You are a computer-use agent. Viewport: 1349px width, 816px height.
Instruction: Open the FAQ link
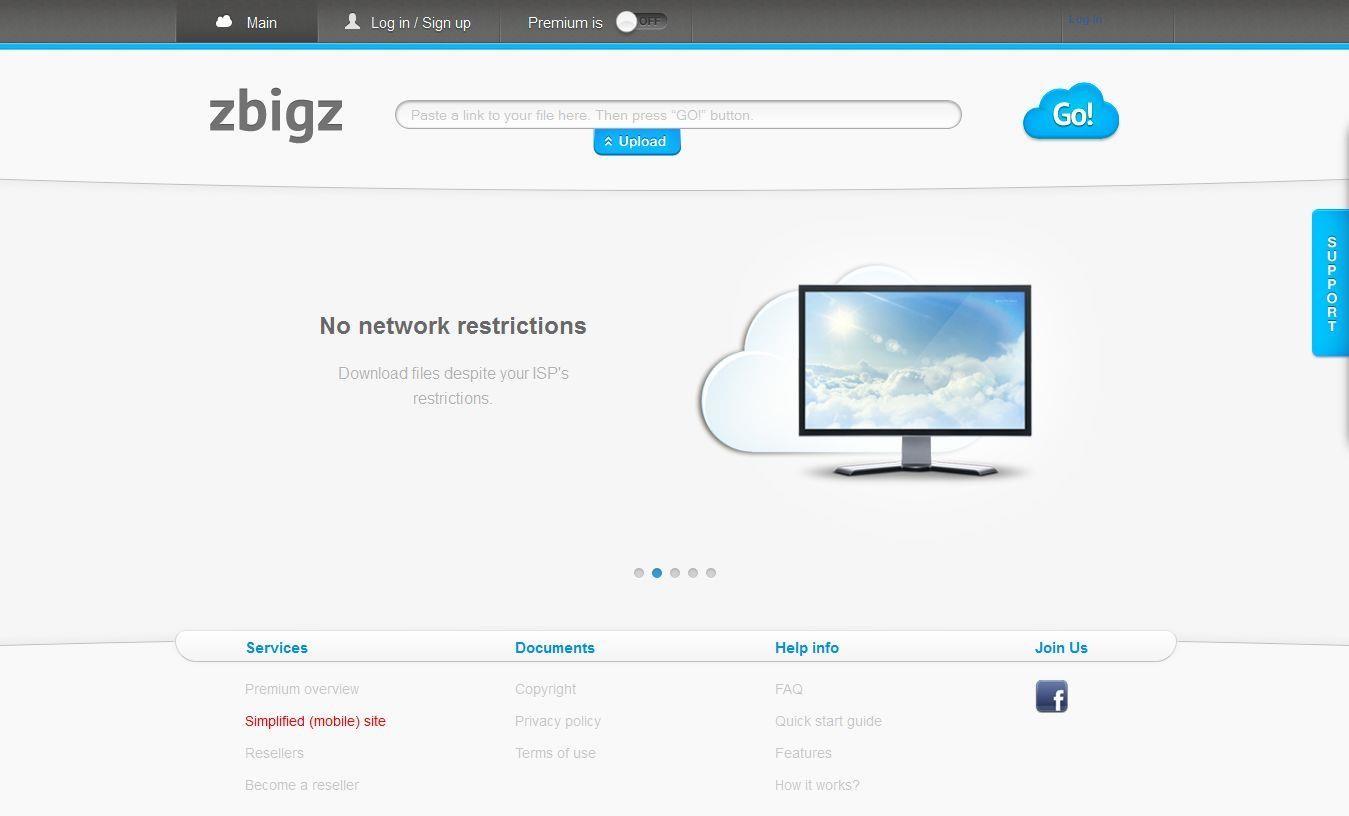click(789, 689)
